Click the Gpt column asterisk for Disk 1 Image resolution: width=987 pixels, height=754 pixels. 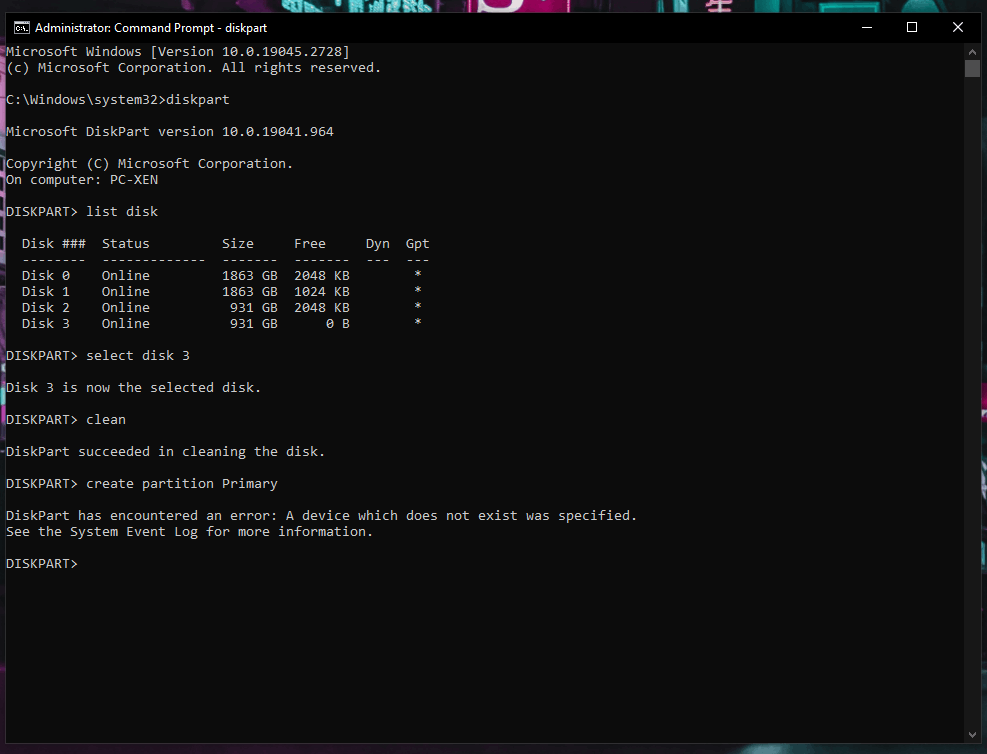[x=417, y=291]
